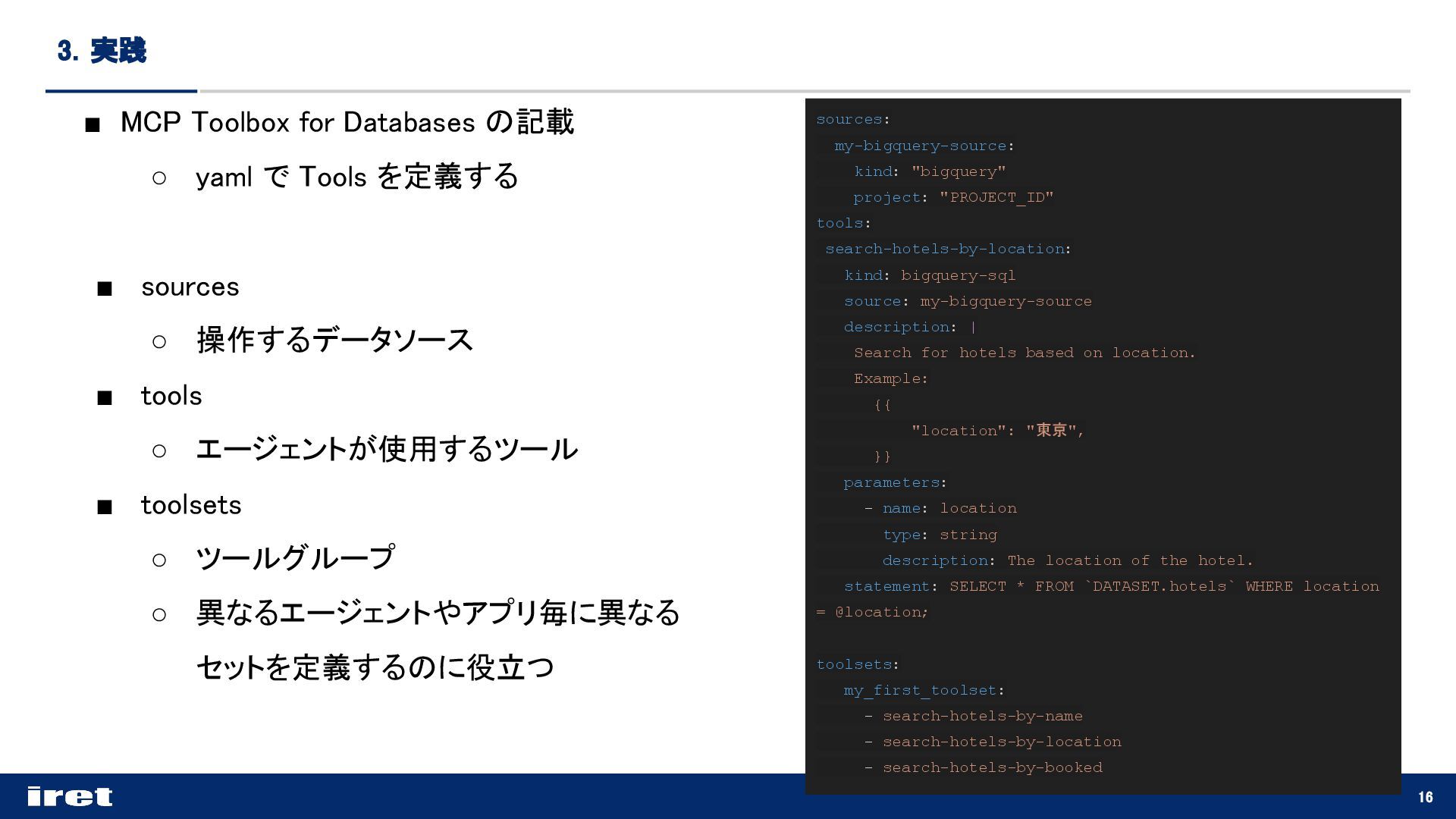Viewport: 1456px width, 819px height.
Task: Click the opening '{{' braces in code
Action: click(882, 405)
